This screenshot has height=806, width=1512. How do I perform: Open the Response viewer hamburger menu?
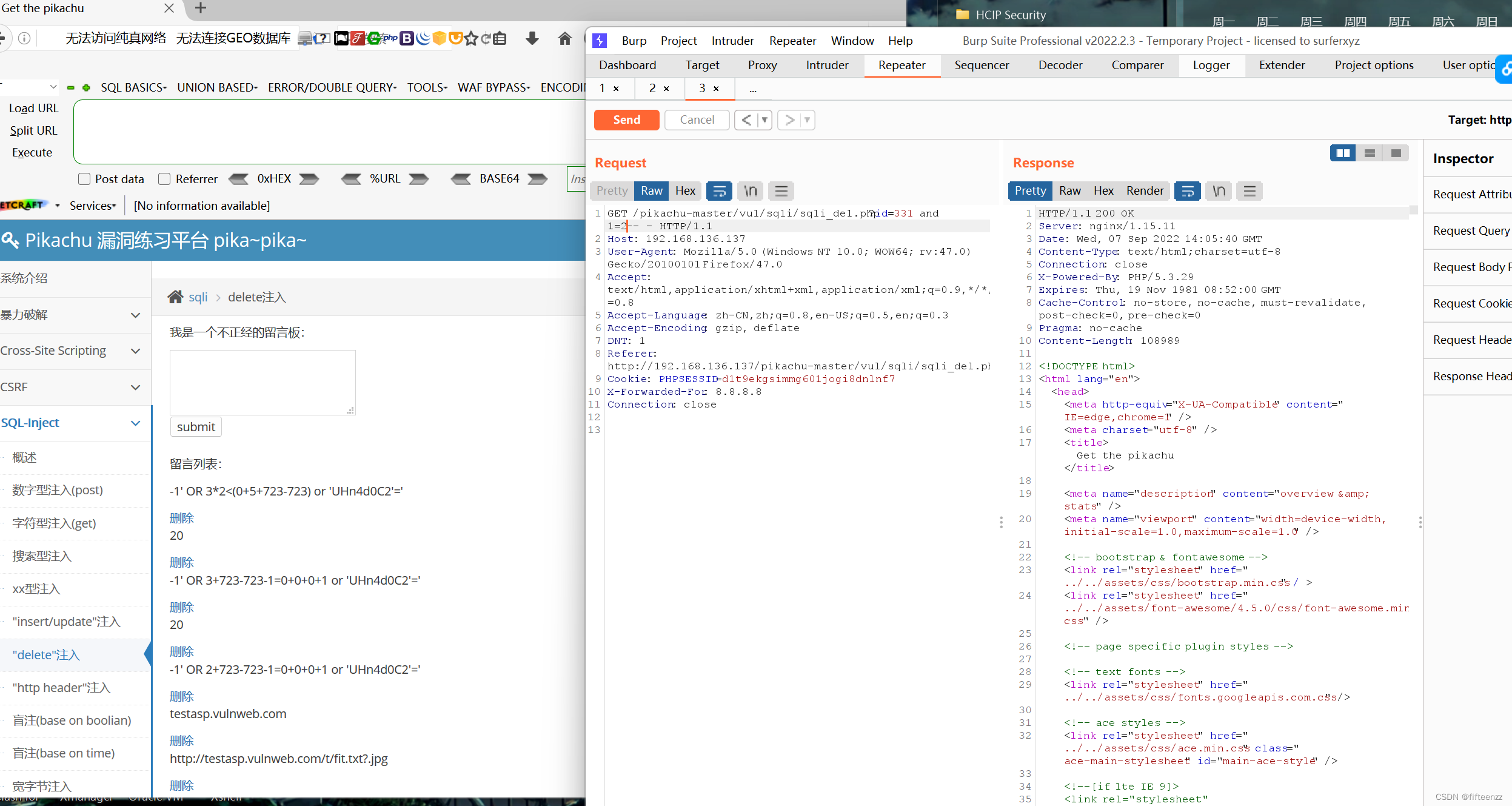coord(1249,191)
